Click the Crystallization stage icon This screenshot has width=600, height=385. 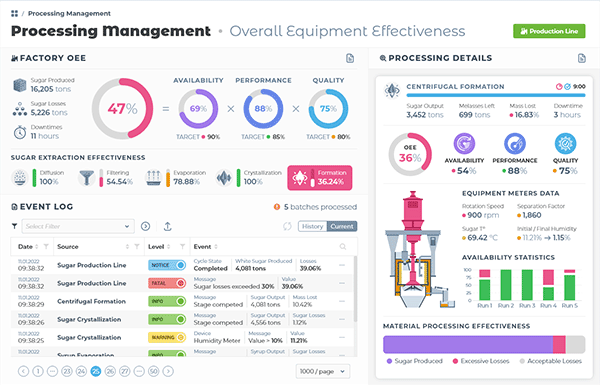coord(224,178)
